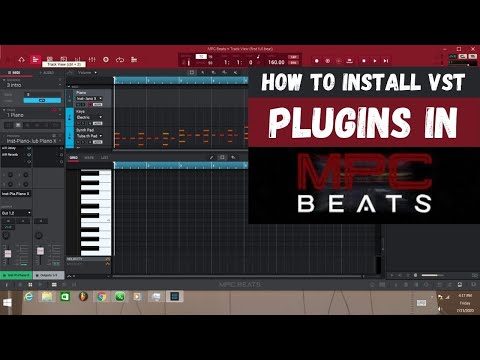Click the circular sample record toolbar icon

(106, 60)
